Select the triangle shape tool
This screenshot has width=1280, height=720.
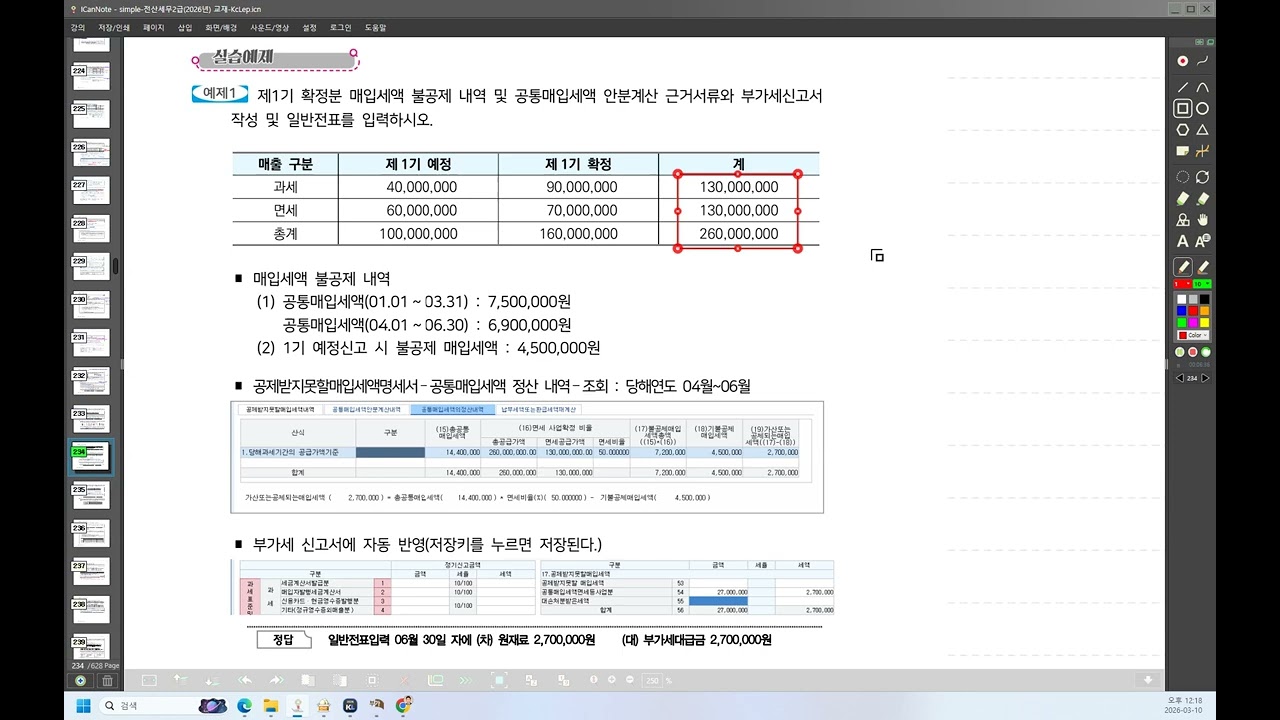1203,129
